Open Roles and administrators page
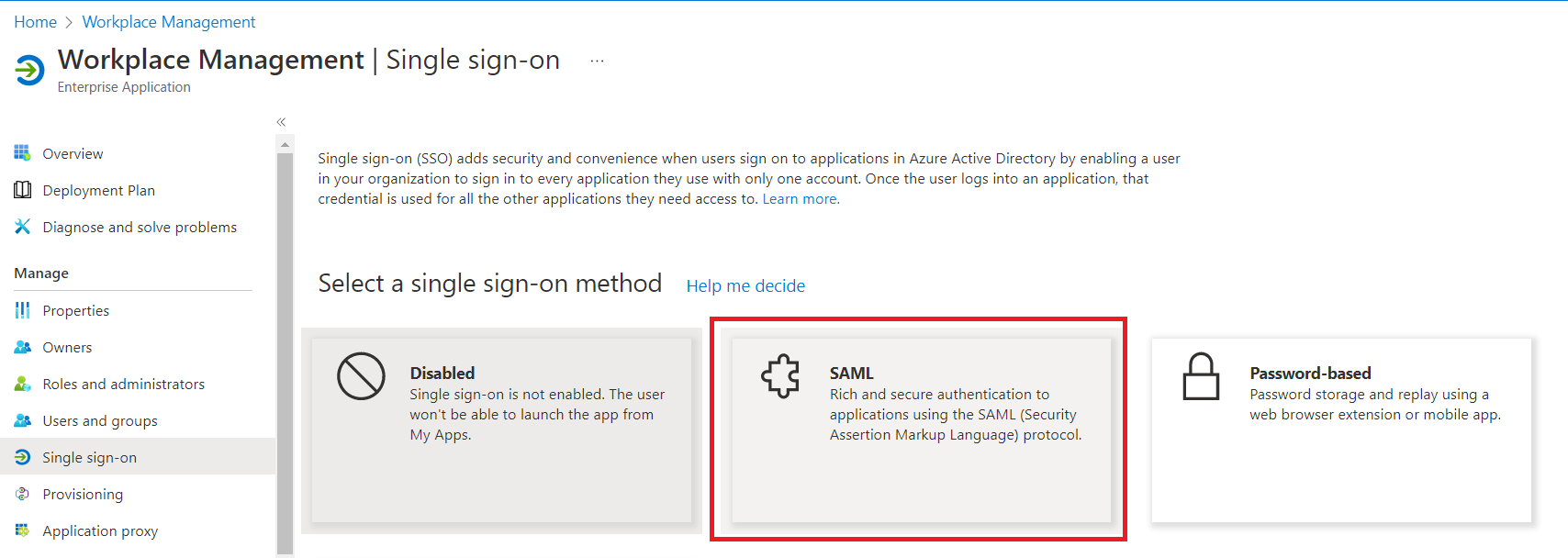 [x=123, y=384]
